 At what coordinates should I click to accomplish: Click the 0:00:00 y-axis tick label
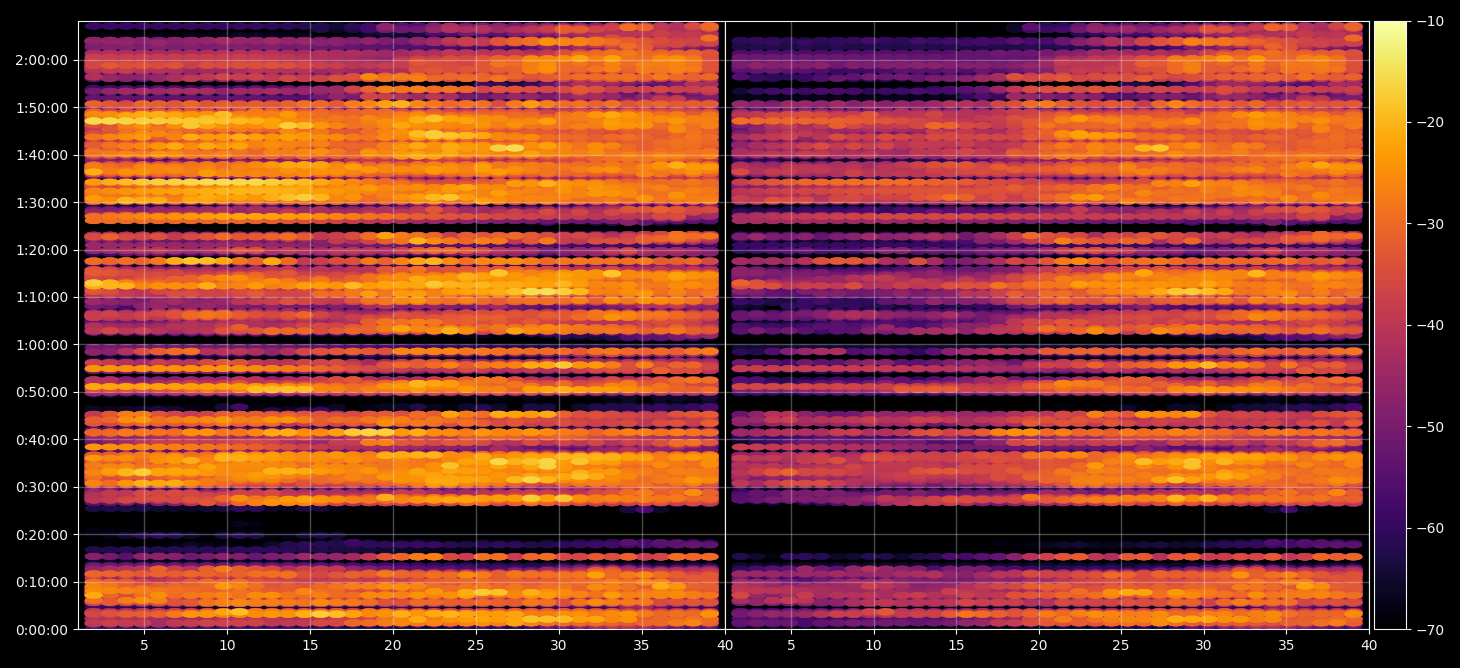pos(41,630)
